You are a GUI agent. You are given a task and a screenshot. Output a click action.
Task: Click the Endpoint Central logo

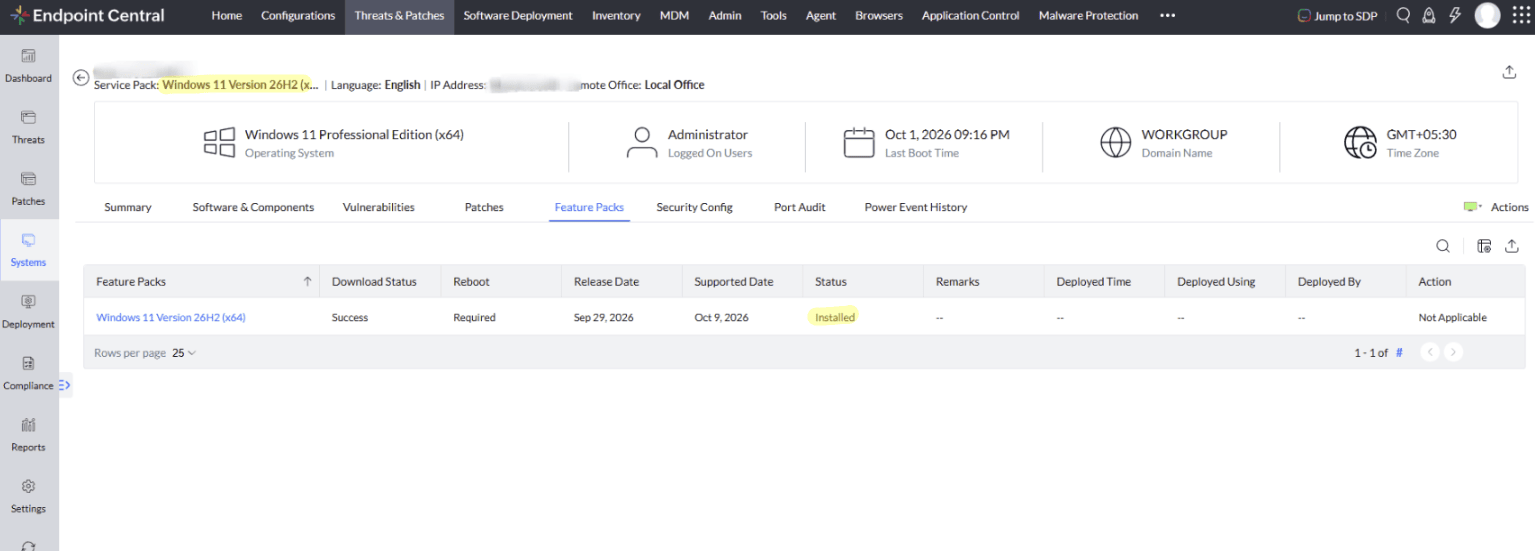click(88, 15)
